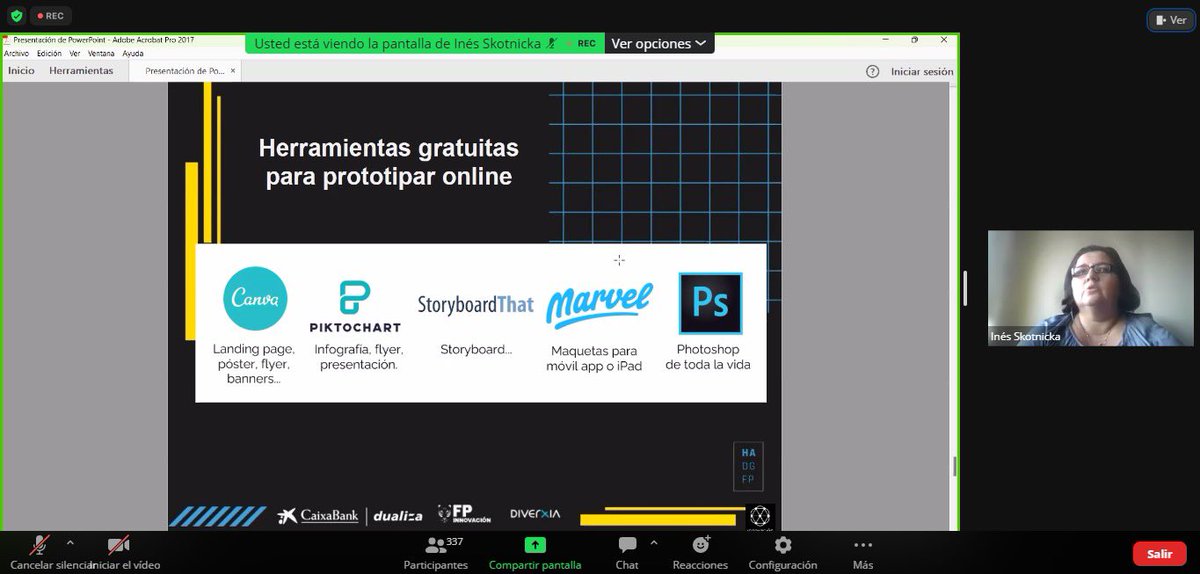The width and height of the screenshot is (1200, 574).
Task: Open the Ayuda menu in Acrobat
Action: tap(133, 53)
